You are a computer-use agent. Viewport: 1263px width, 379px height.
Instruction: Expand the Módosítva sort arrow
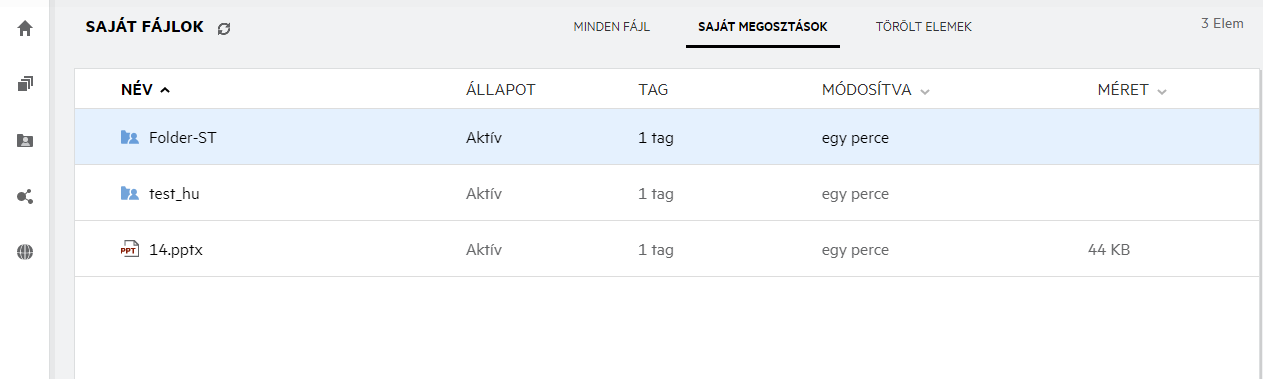point(925,91)
